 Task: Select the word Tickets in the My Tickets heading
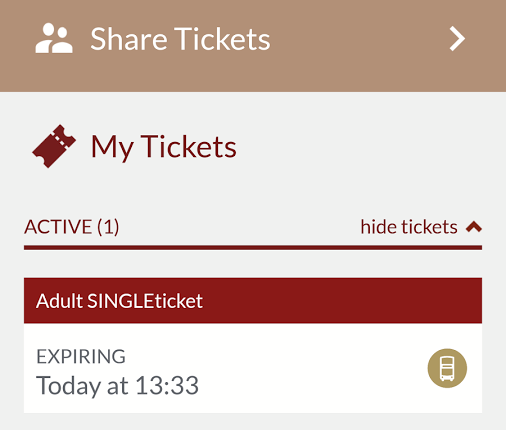pos(189,146)
